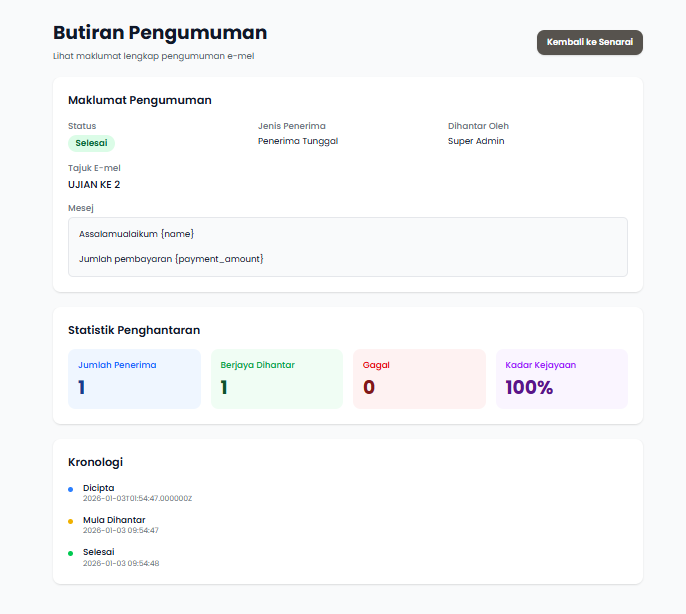Image resolution: width=686 pixels, height=614 pixels.
Task: Click the Mula Dihantar timeline entry
Action: (114, 520)
